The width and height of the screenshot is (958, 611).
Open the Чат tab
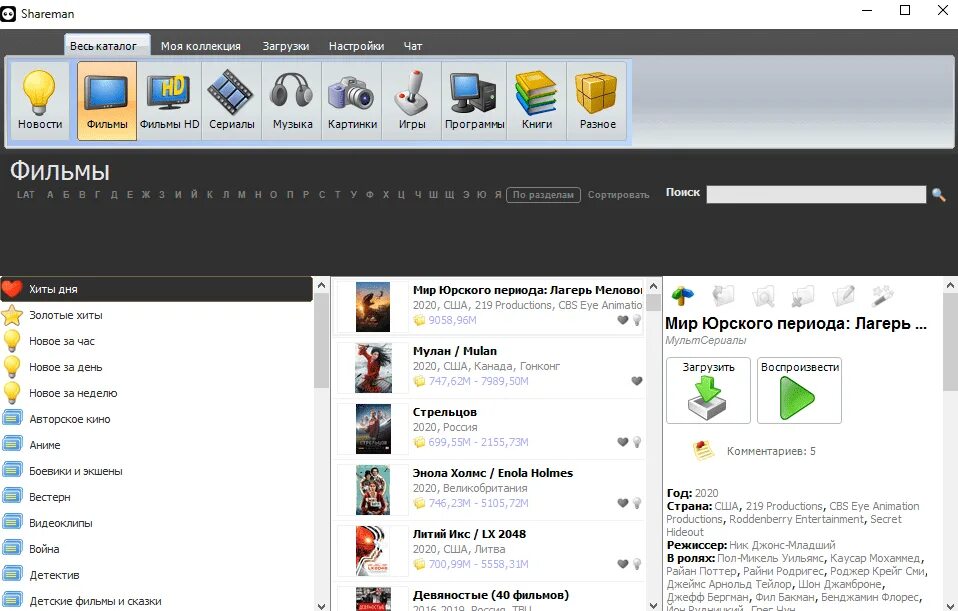coord(413,46)
